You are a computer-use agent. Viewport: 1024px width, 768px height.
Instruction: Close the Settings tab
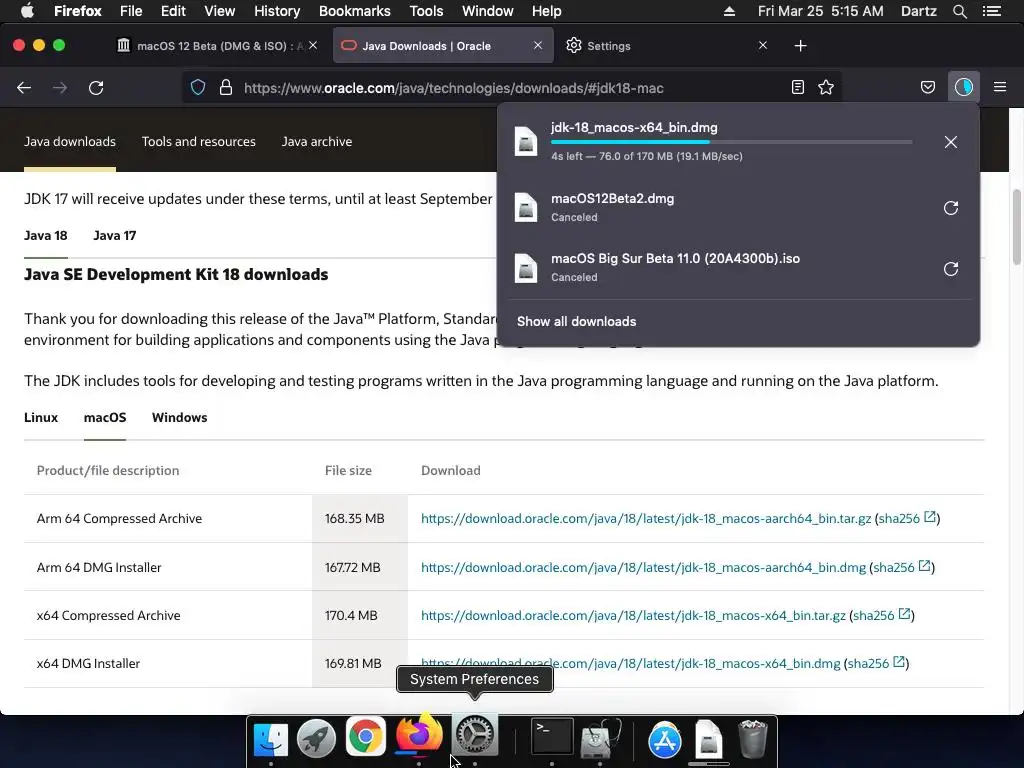coord(763,45)
